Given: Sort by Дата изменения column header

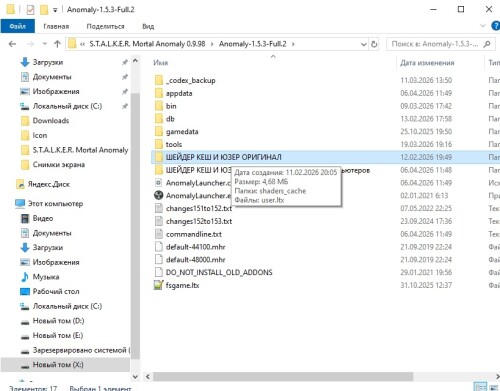Looking at the screenshot, I should click(427, 63).
